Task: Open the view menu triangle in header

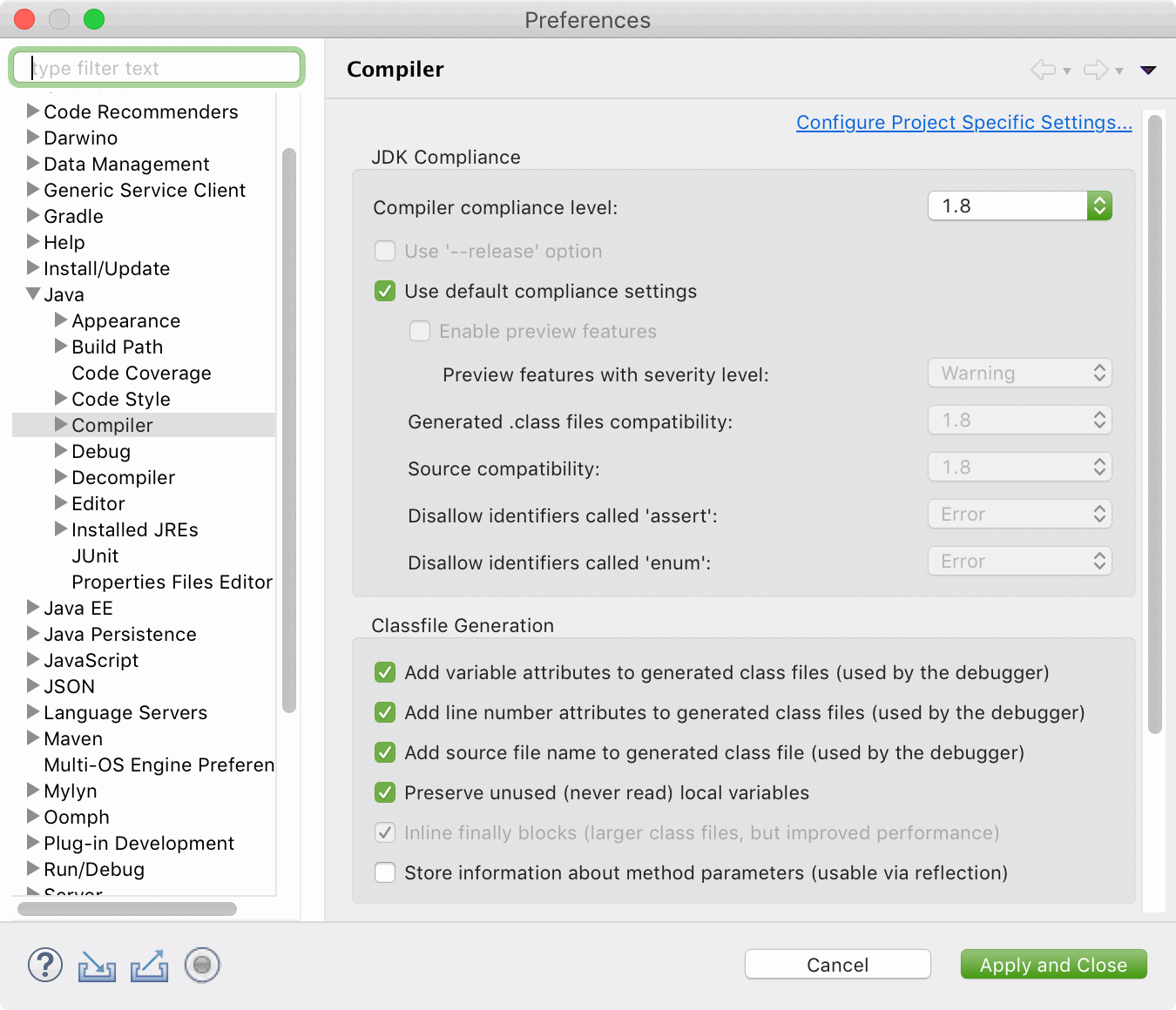Action: pos(1148,71)
